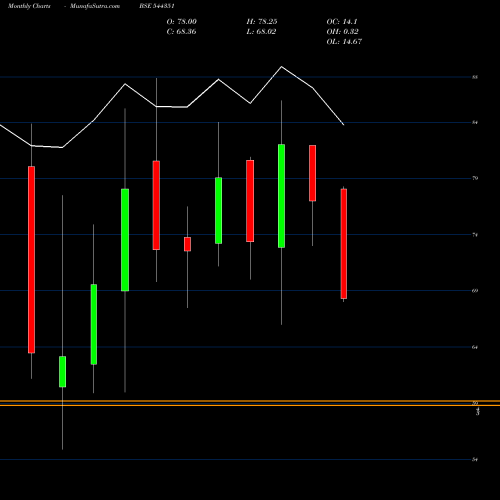Viewport: 500px width, 500px height.
Task: Click the 74 price axis label
Action: (x=475, y=235)
